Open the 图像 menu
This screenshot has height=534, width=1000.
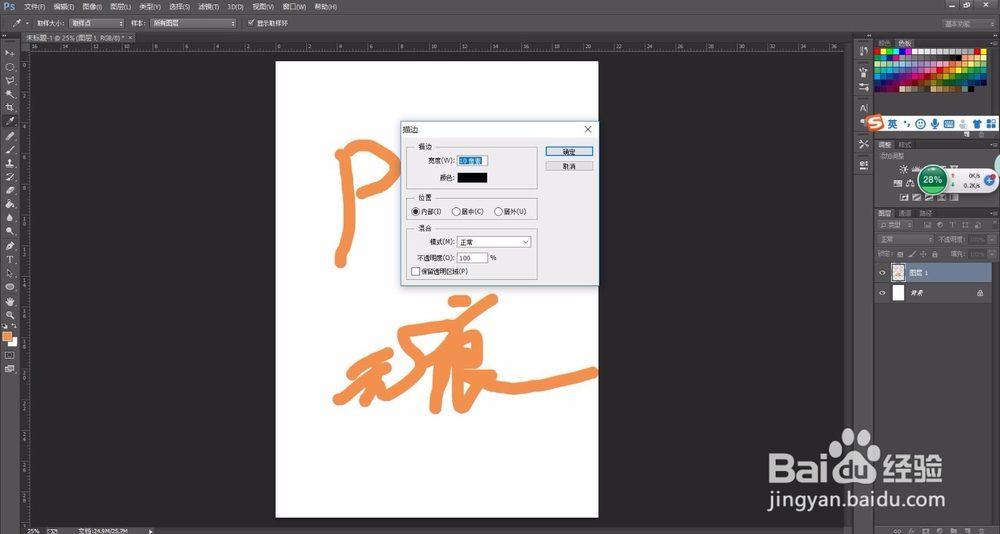tap(92, 7)
